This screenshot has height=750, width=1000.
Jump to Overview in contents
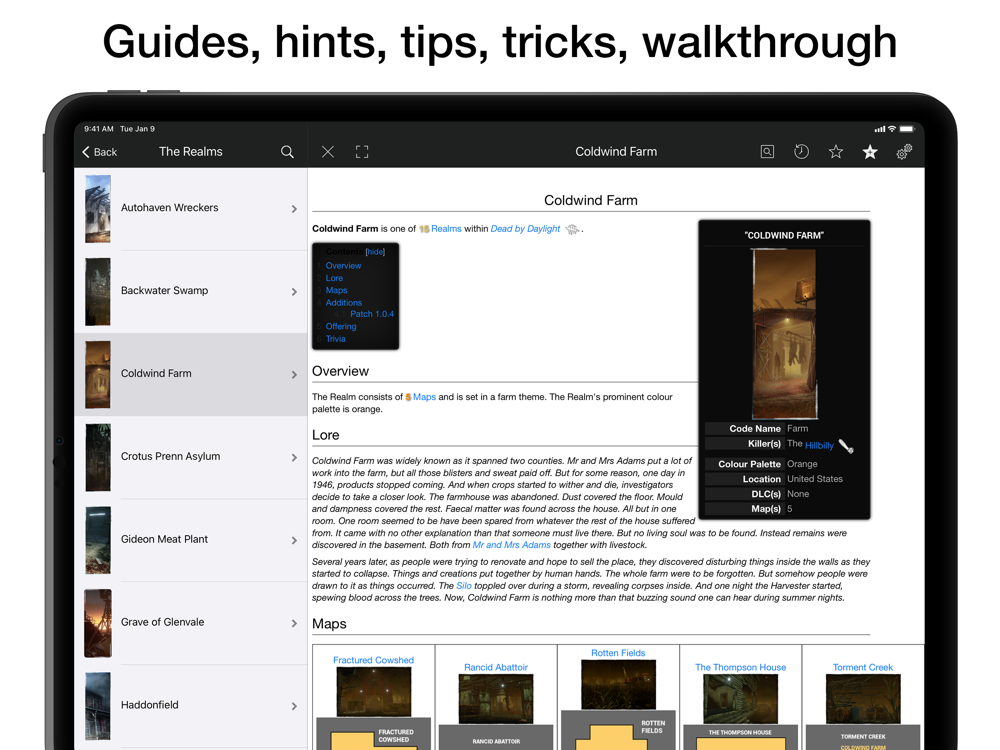(343, 265)
